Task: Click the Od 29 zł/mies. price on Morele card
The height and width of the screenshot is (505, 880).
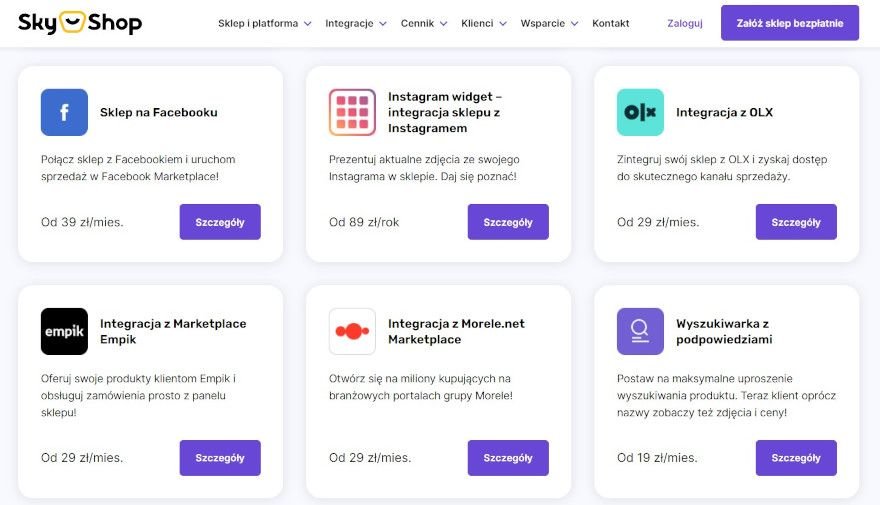Action: (370, 458)
